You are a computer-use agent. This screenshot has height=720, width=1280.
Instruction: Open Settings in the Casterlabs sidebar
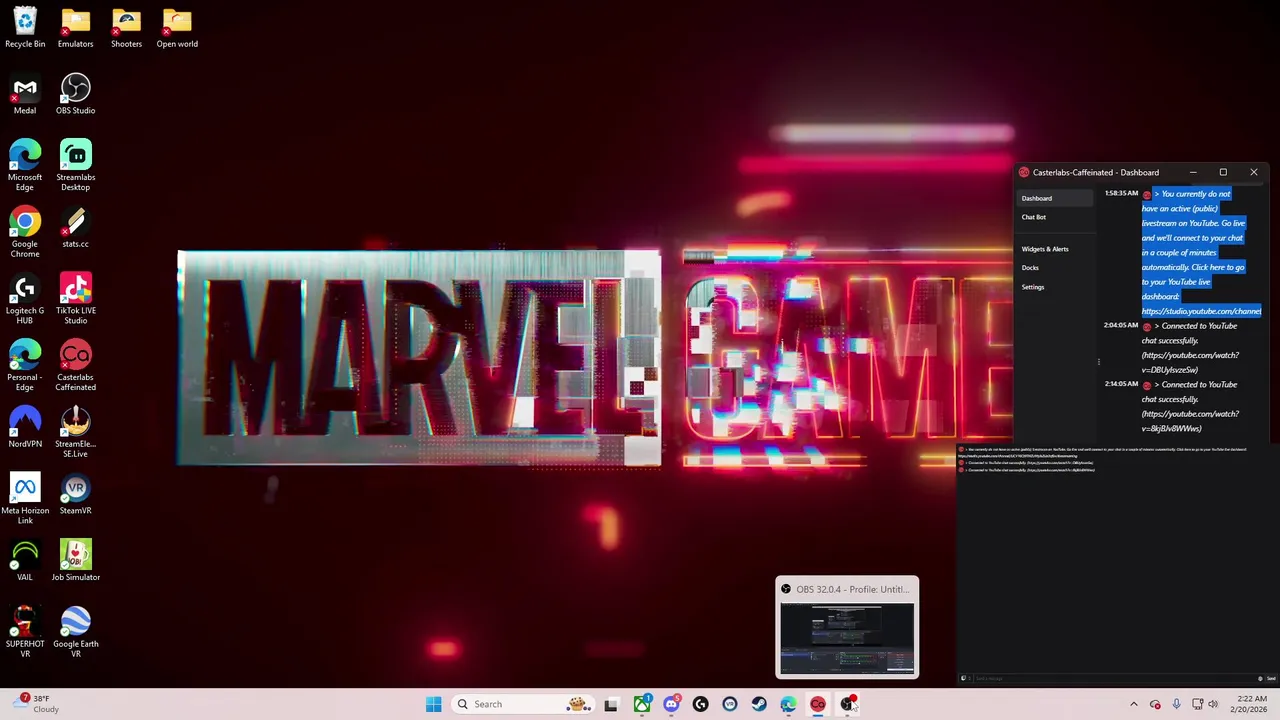pos(1033,287)
